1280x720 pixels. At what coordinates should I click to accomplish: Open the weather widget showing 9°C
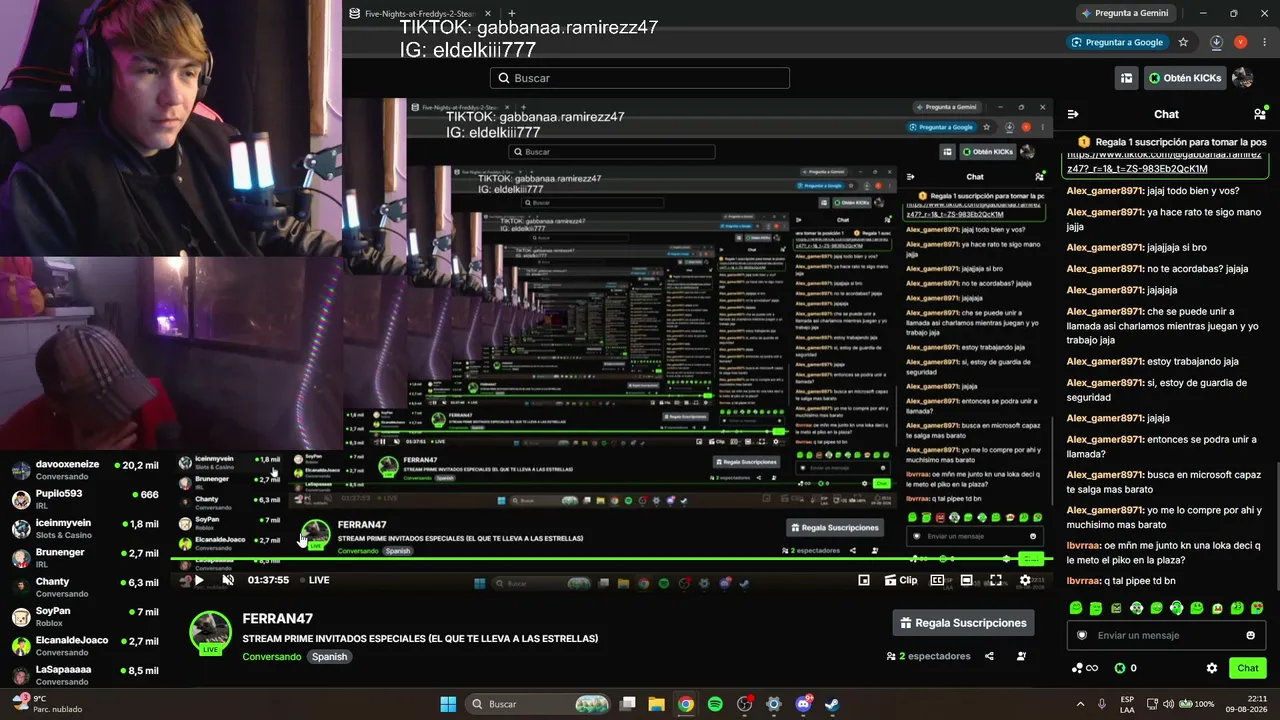coord(47,704)
